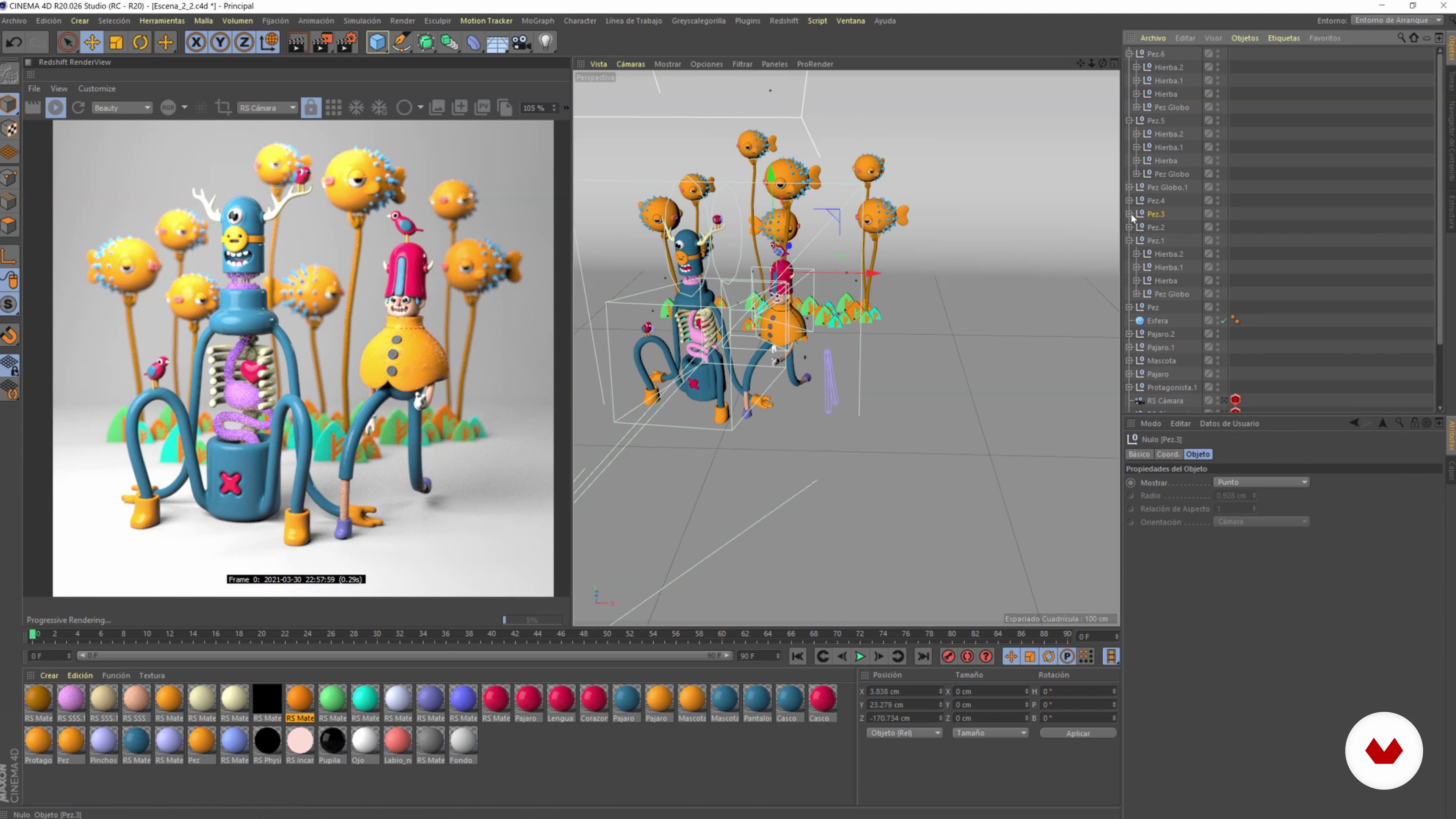Open the Mostrar Punto dropdown
The width and height of the screenshot is (1456, 819).
pyautogui.click(x=1261, y=482)
